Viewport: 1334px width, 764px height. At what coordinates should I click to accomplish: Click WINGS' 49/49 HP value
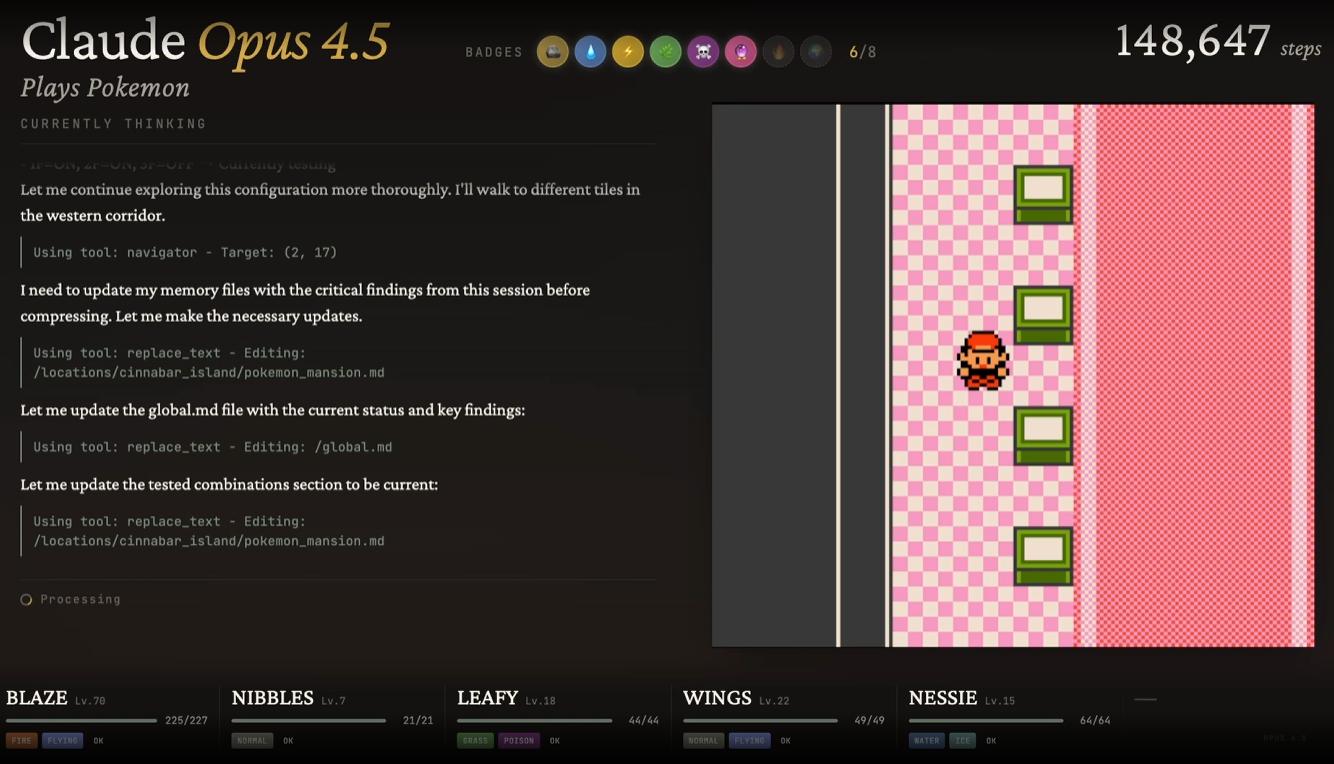(x=870, y=720)
